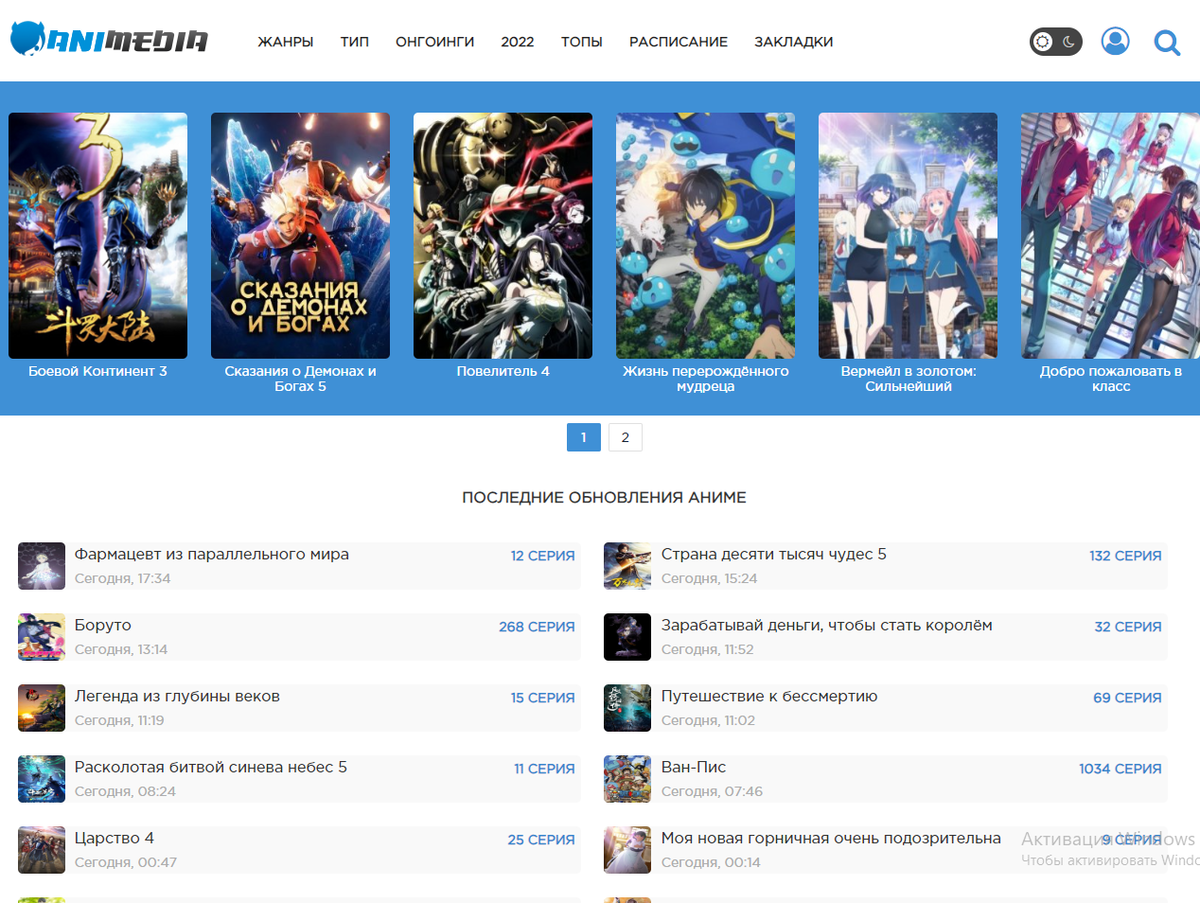Click Жизнь перерождённого мудреца title
This screenshot has width=1200, height=903.
tap(706, 379)
